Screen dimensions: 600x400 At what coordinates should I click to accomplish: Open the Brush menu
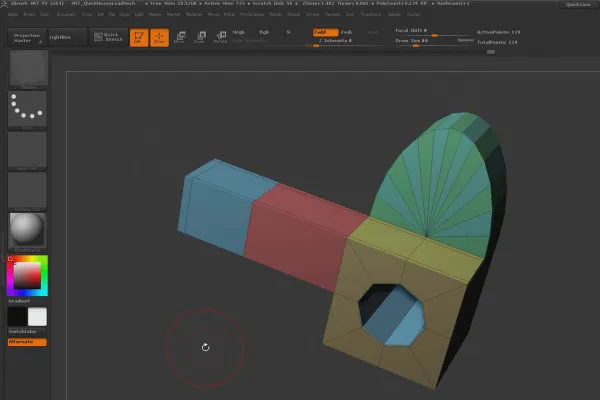pyautogui.click(x=29, y=15)
